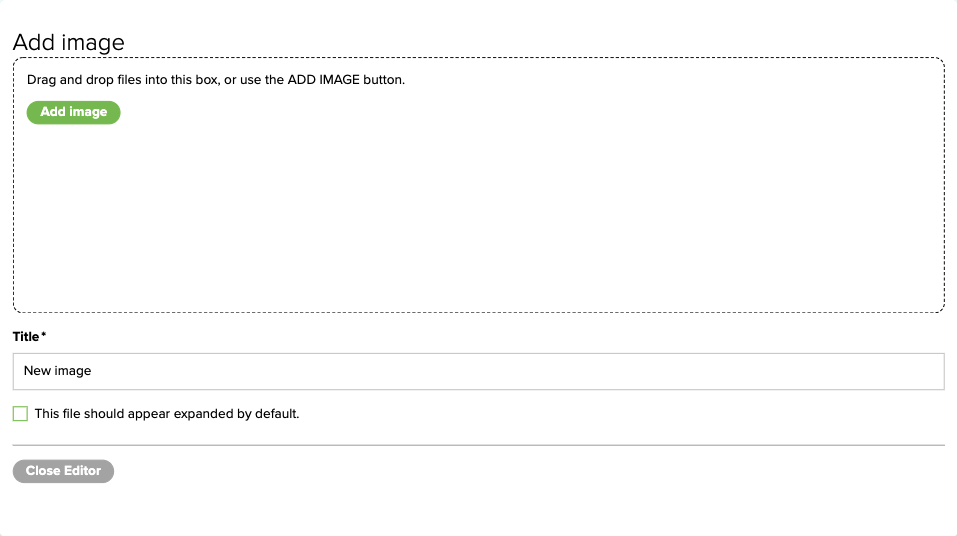Click inside the dashed file drop box

[478, 220]
